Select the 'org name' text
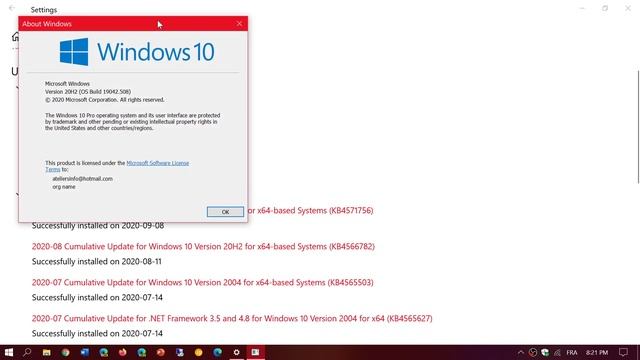640x360 pixels. 64,187
